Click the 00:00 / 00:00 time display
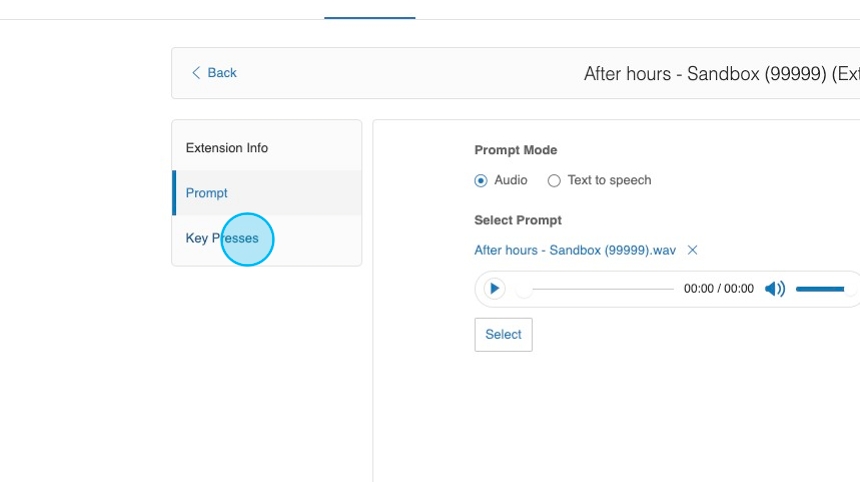Viewport: 860px width, 482px height. point(719,289)
